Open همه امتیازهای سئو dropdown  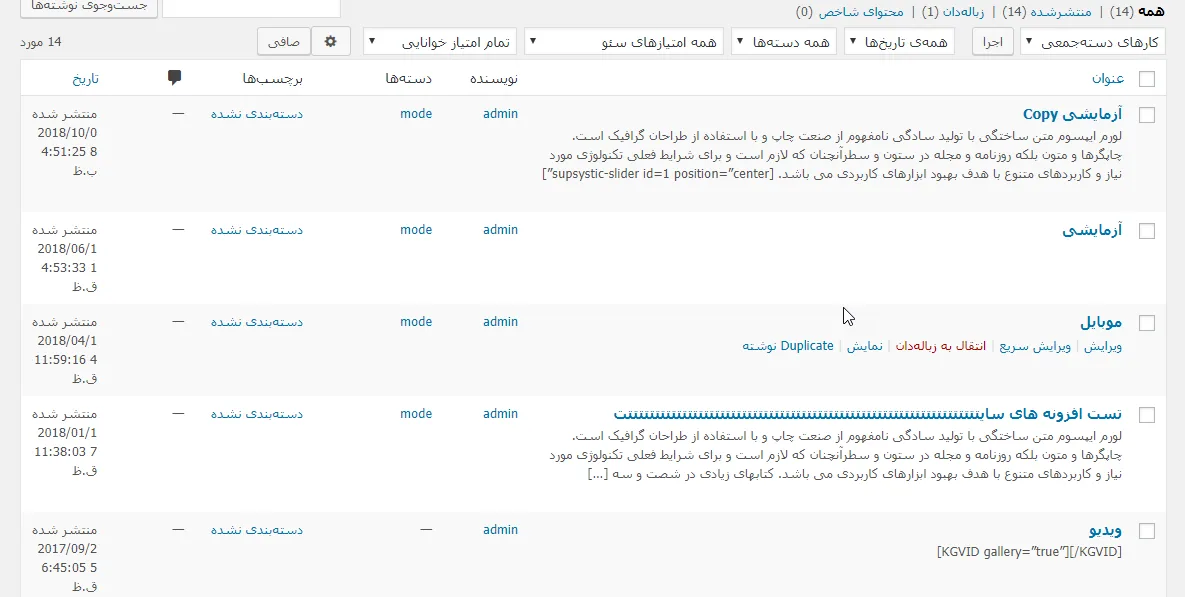[624, 42]
